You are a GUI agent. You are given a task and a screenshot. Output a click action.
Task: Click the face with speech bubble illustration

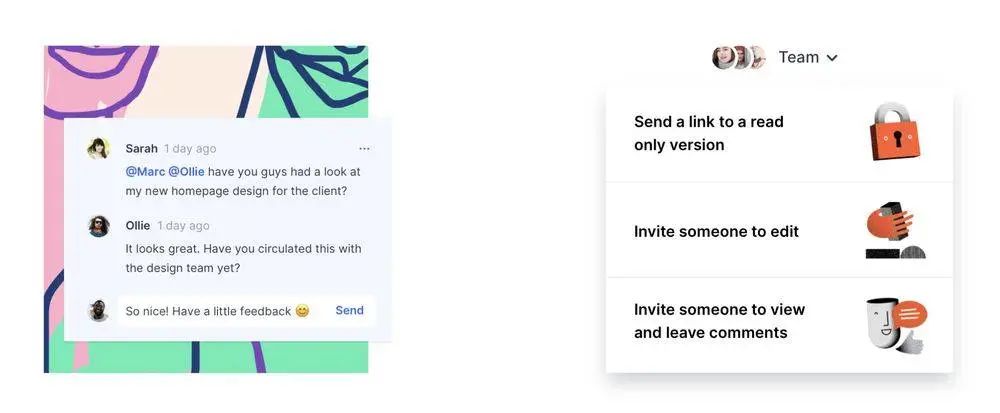[896, 324]
